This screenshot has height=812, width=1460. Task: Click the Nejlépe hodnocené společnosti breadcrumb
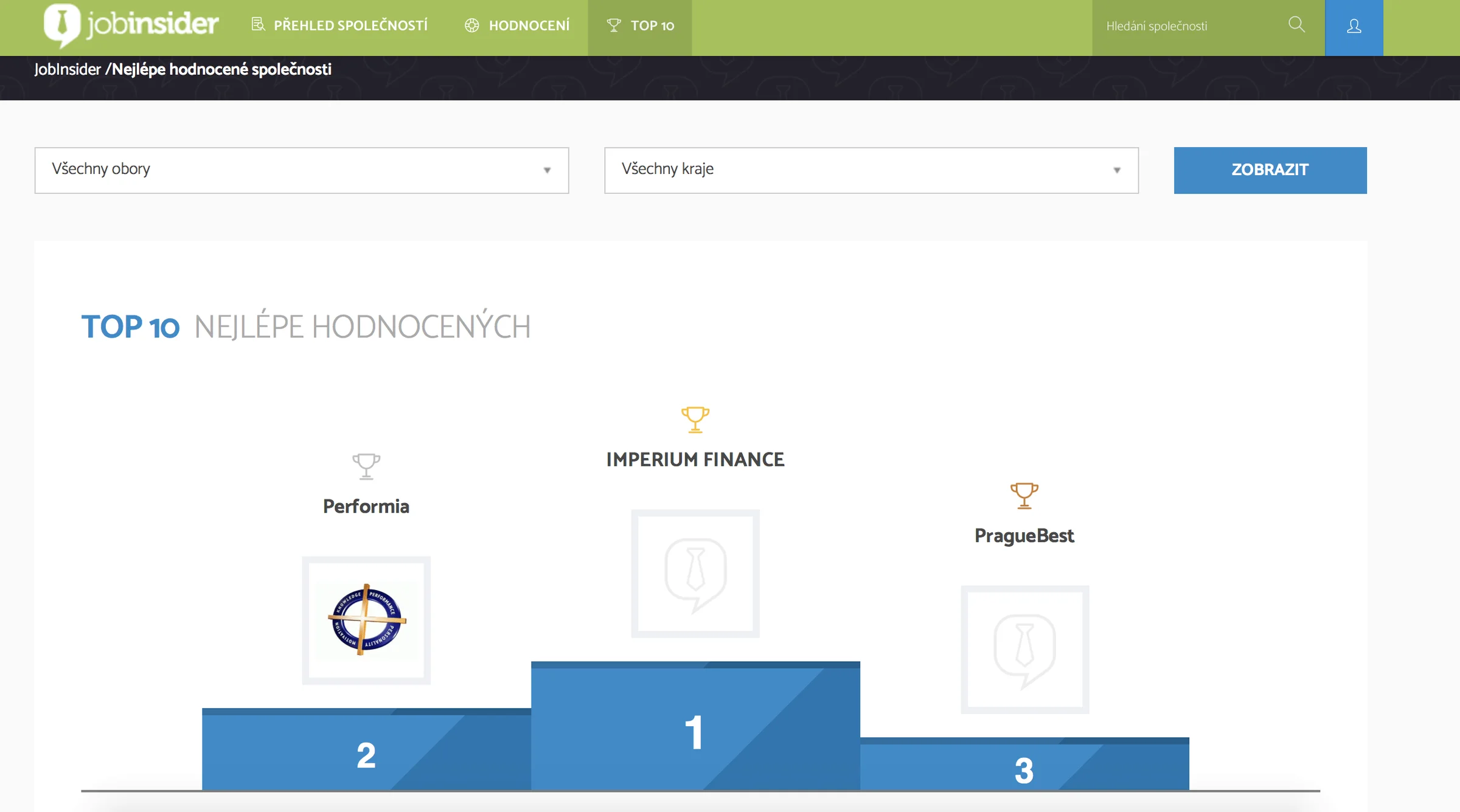pos(222,69)
